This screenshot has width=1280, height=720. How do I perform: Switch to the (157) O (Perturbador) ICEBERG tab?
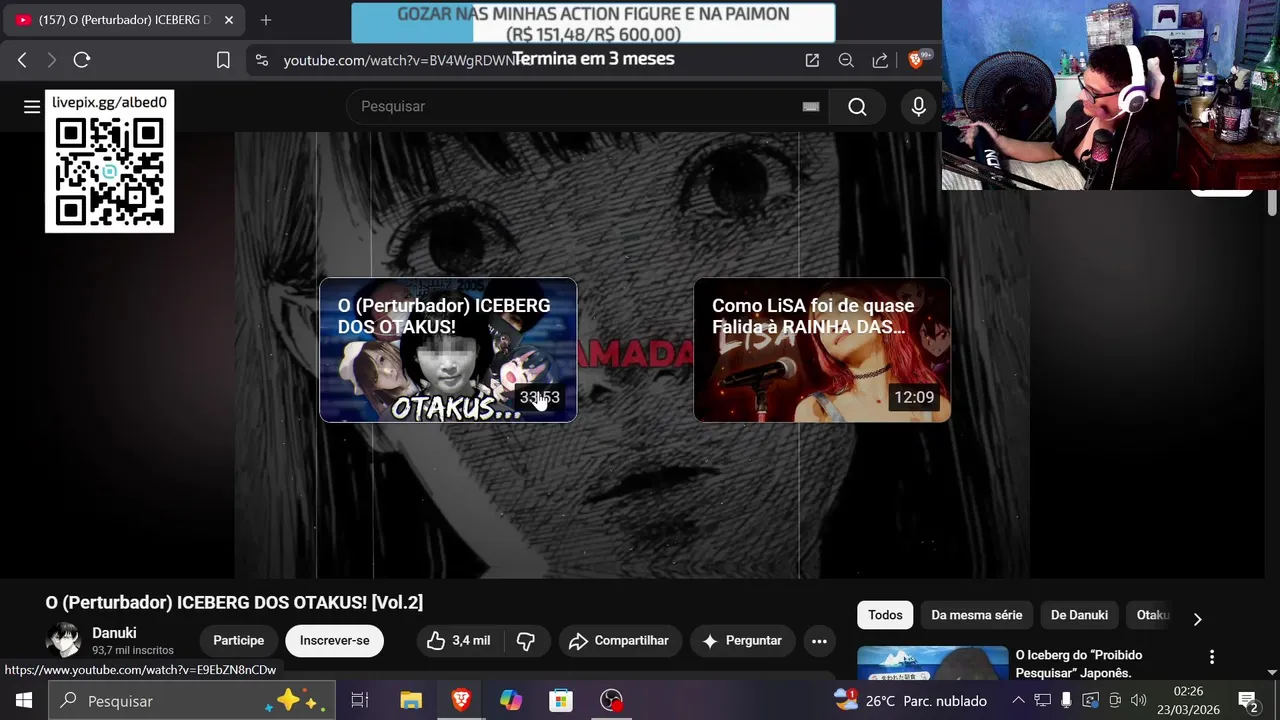pyautogui.click(x=125, y=20)
